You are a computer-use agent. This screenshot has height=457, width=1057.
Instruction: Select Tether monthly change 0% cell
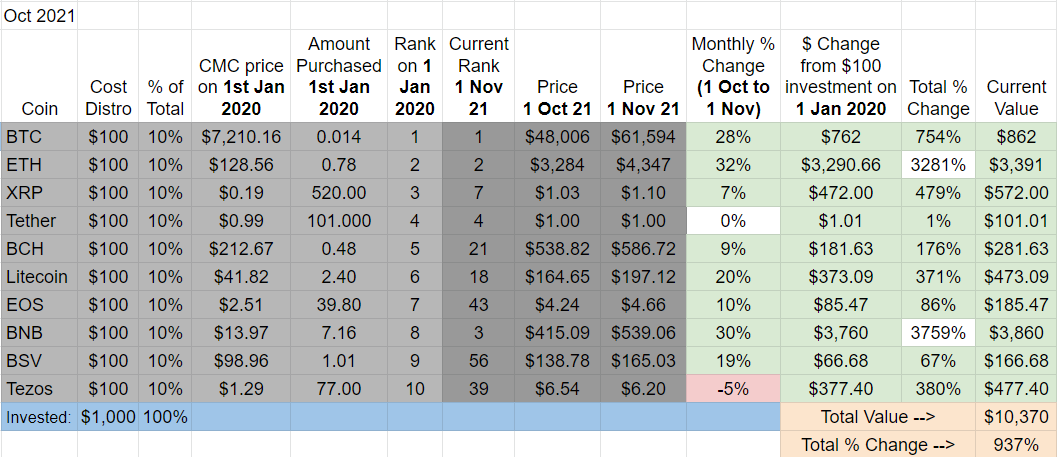click(x=733, y=221)
